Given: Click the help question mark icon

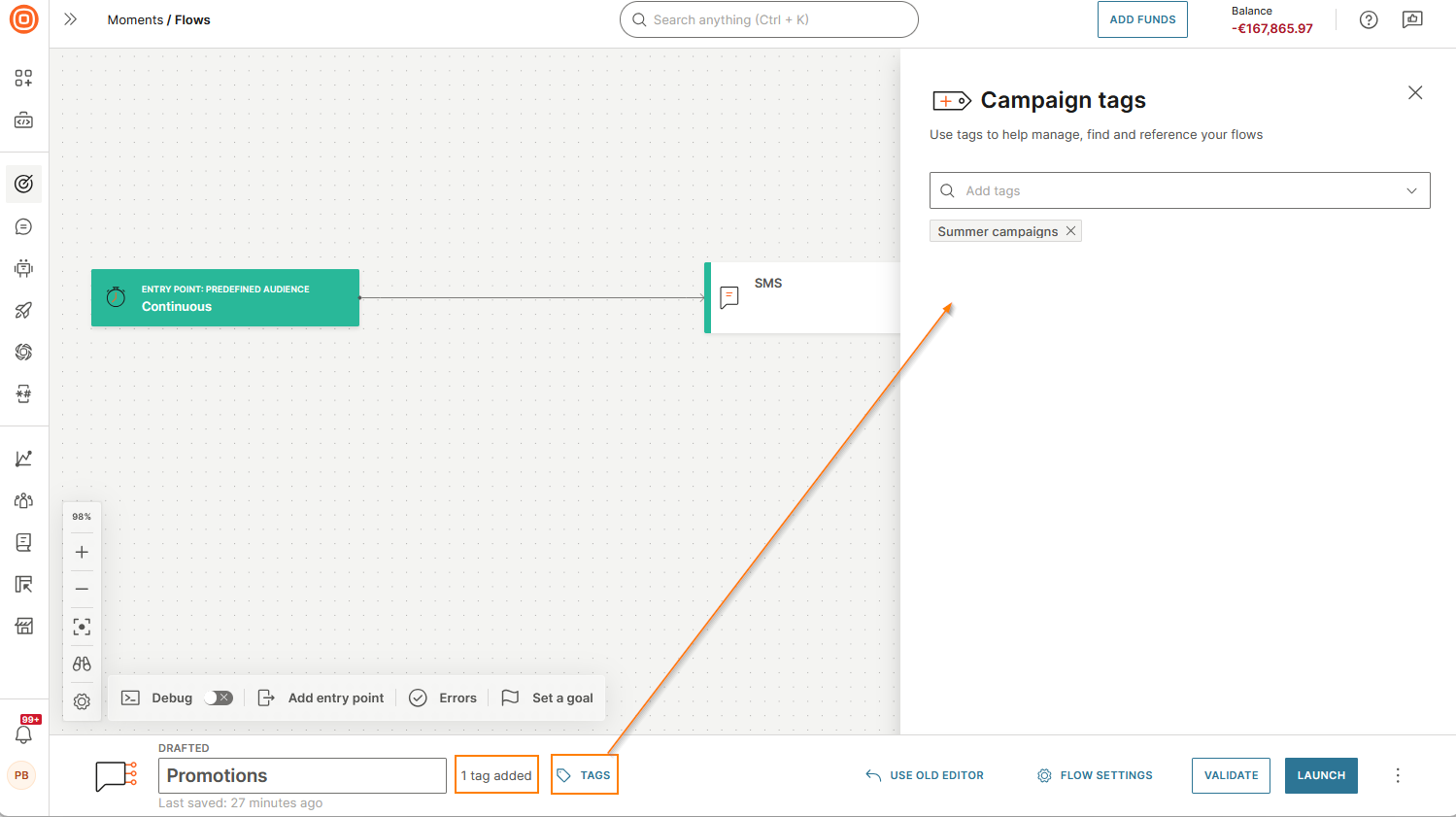Looking at the screenshot, I should [x=1369, y=19].
